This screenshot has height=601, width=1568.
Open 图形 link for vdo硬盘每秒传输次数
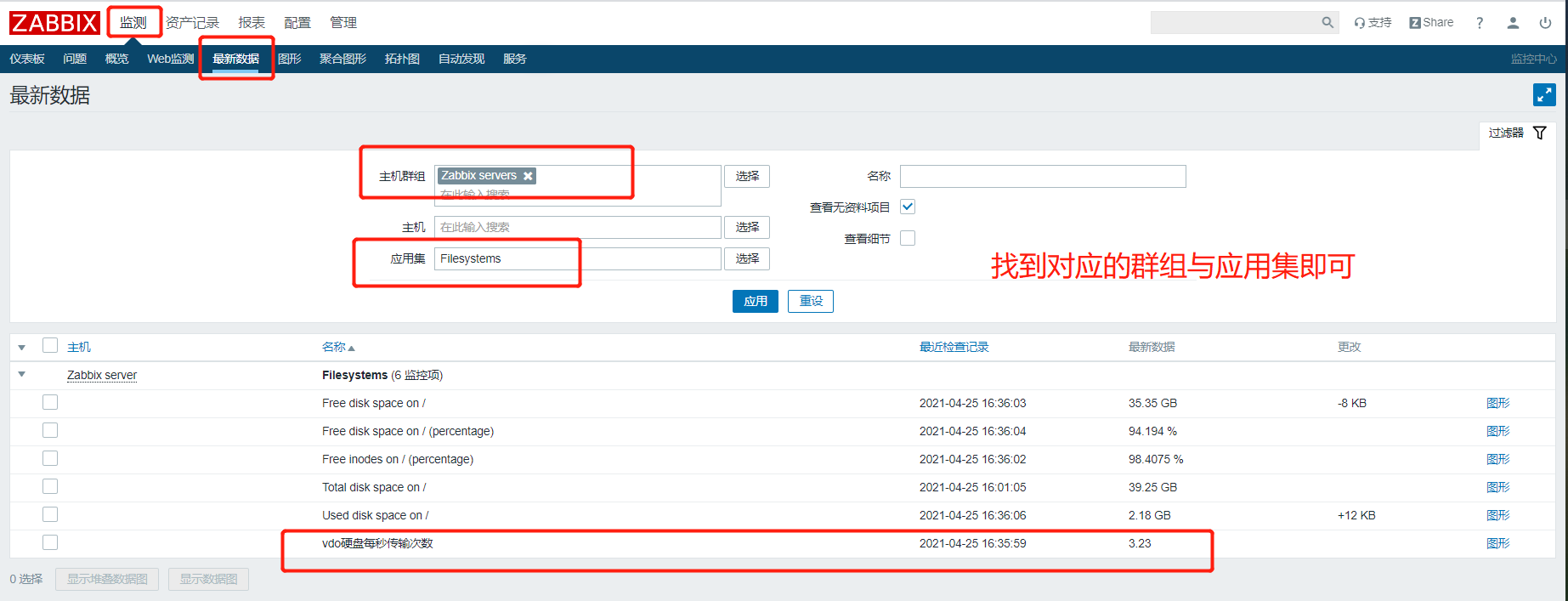tap(1498, 543)
